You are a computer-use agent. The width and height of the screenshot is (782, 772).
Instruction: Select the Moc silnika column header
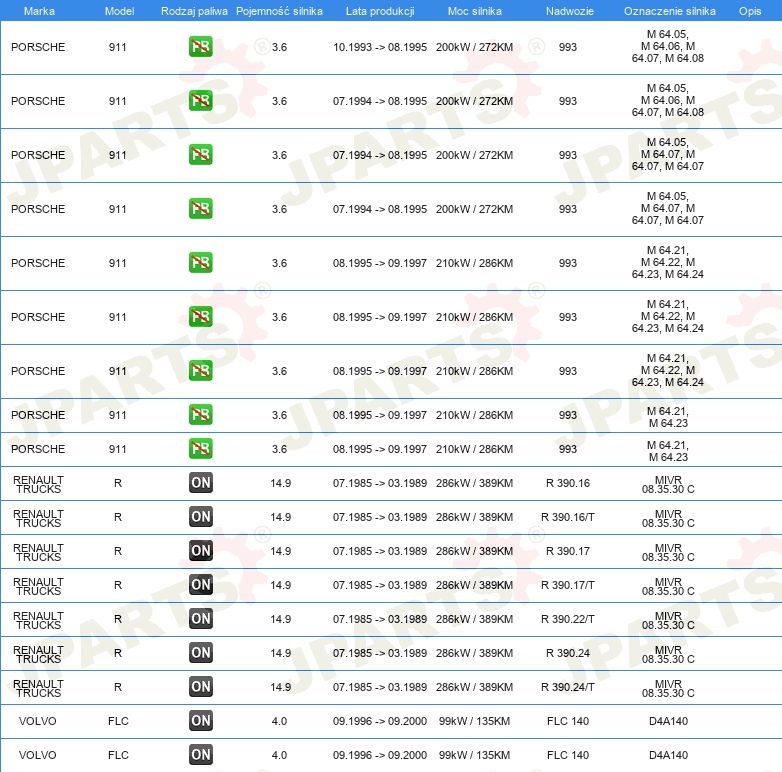[474, 11]
